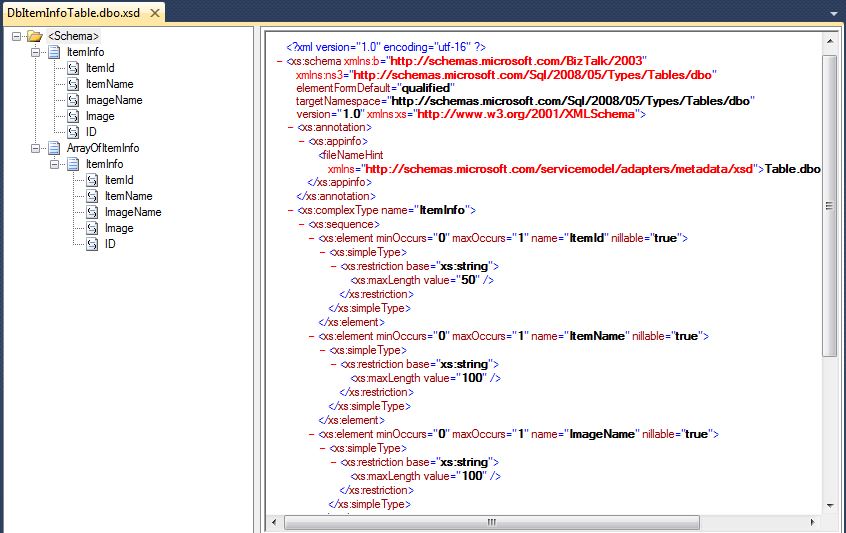Select the <Schema> tree label
Image resolution: width=846 pixels, height=533 pixels.
73,36
